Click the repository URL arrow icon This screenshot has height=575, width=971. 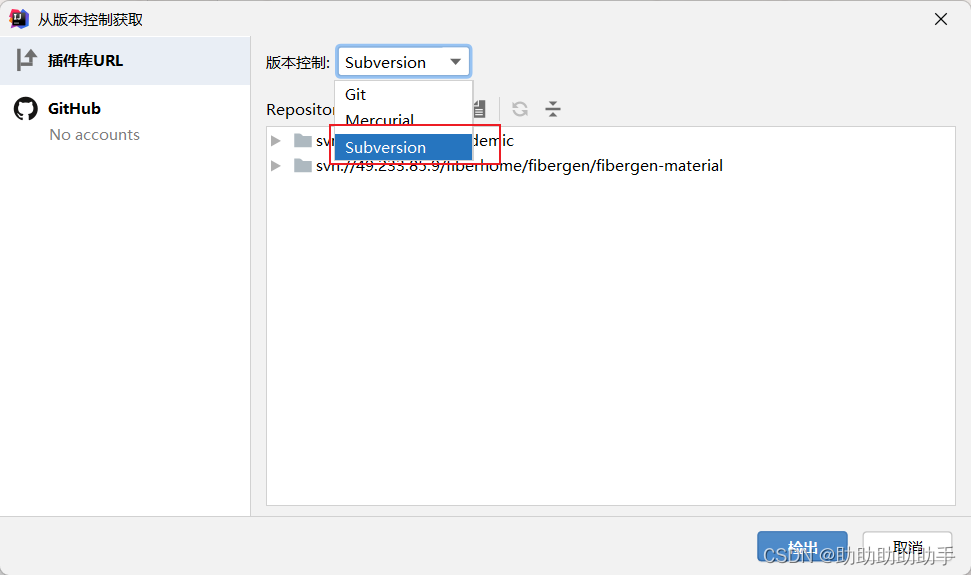(26, 60)
